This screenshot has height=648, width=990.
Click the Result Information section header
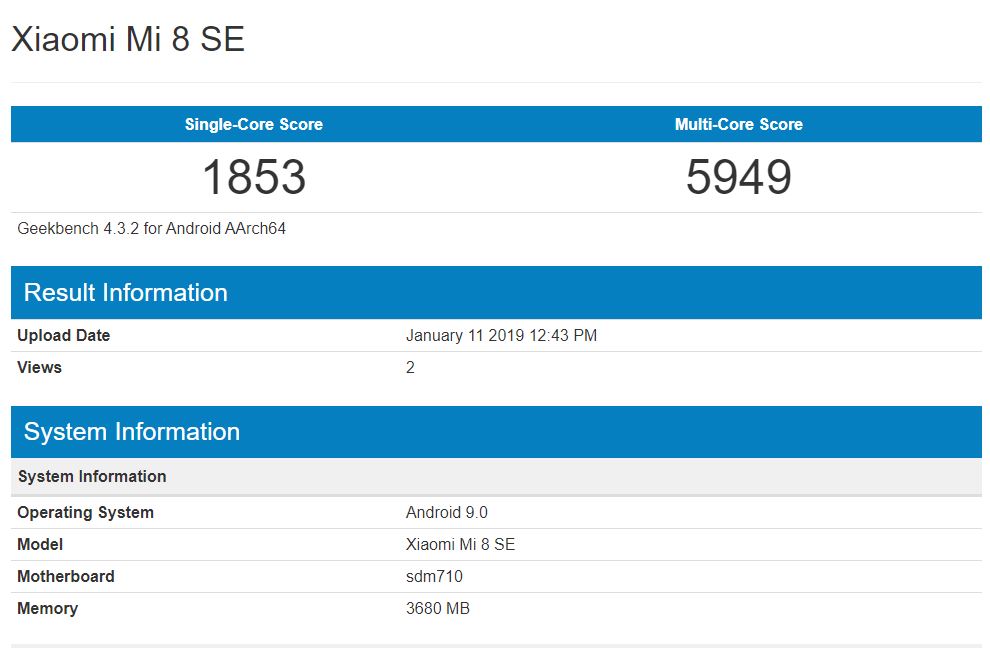coord(496,292)
